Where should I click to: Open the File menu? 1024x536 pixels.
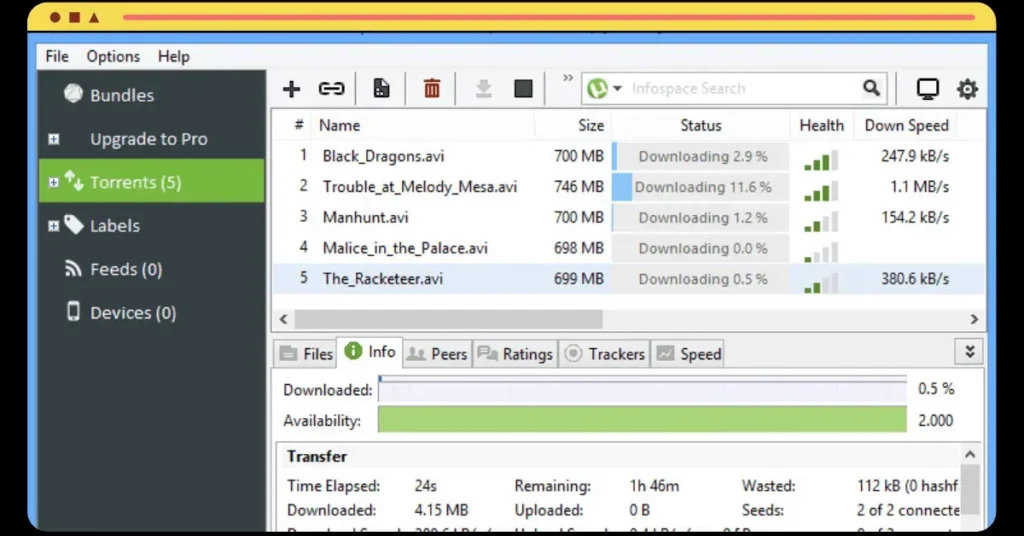click(57, 56)
